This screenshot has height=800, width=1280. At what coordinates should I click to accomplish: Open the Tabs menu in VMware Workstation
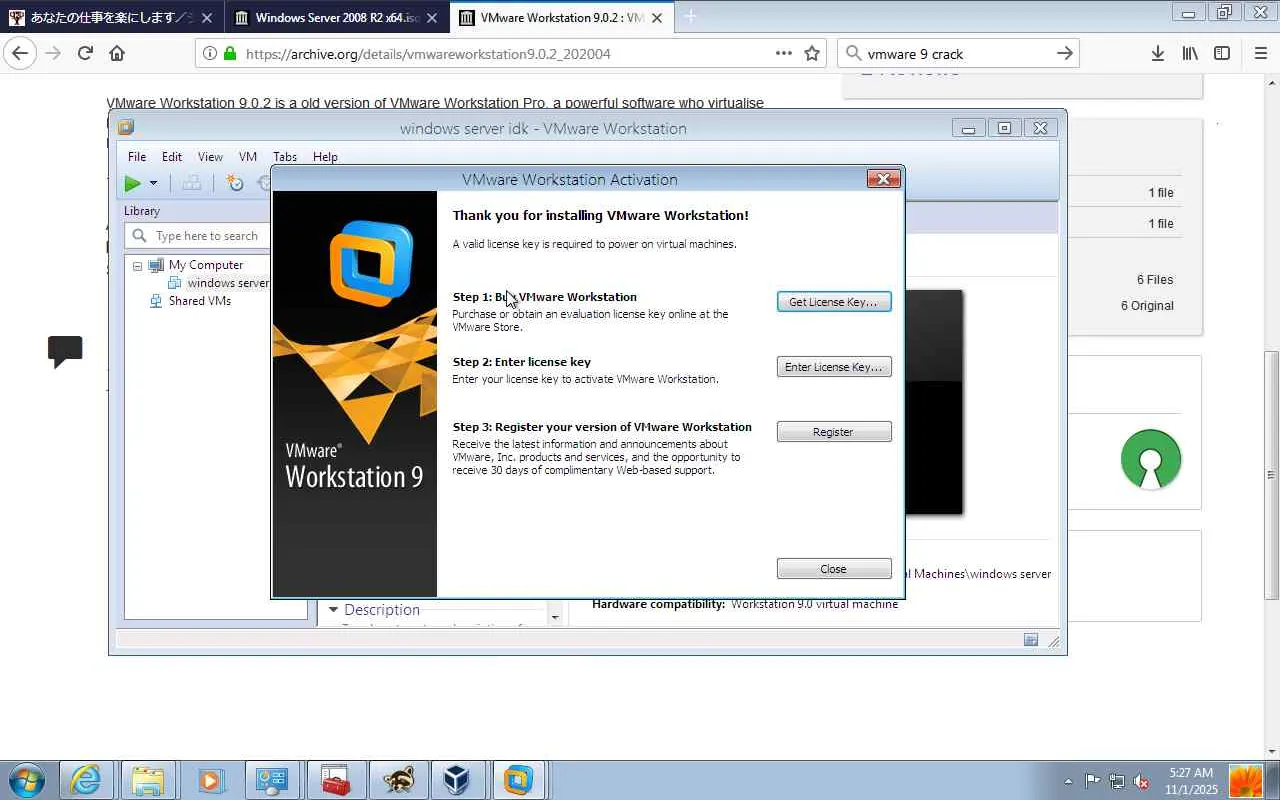pyautogui.click(x=285, y=157)
